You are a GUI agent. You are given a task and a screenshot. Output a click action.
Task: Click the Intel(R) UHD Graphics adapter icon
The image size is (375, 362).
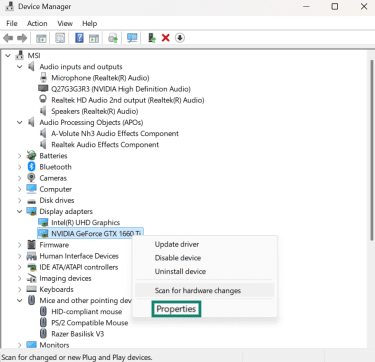43,222
